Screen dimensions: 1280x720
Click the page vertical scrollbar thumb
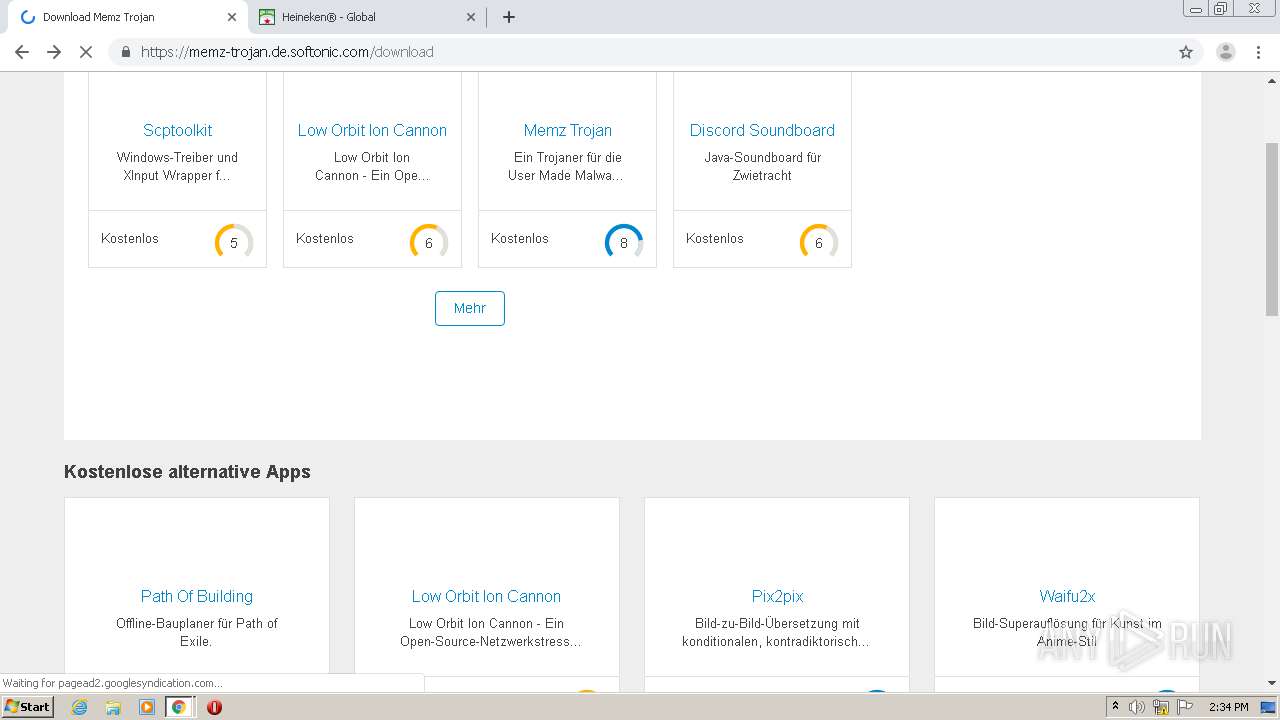[x=1272, y=230]
